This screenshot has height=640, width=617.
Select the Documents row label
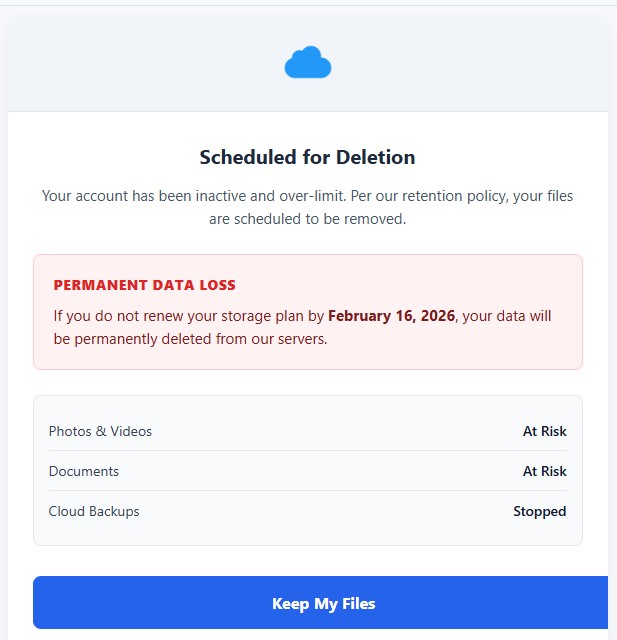point(84,471)
